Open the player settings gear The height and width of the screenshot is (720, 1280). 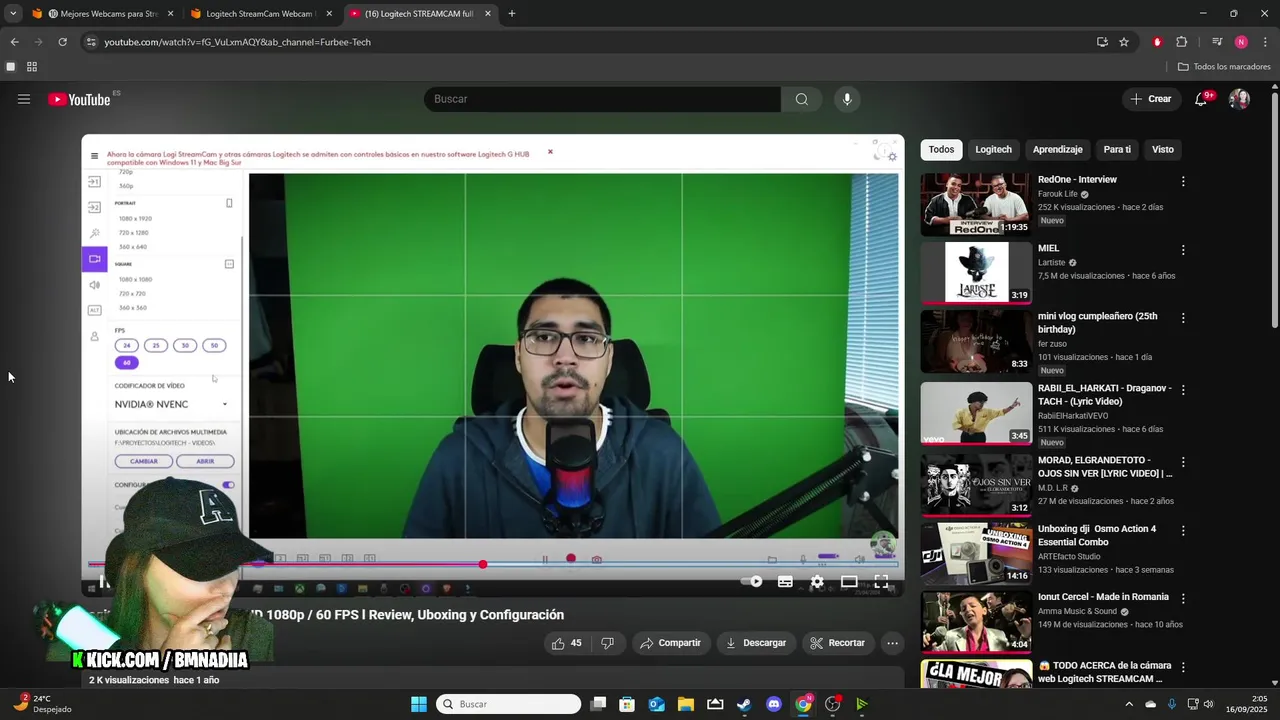coord(817,581)
